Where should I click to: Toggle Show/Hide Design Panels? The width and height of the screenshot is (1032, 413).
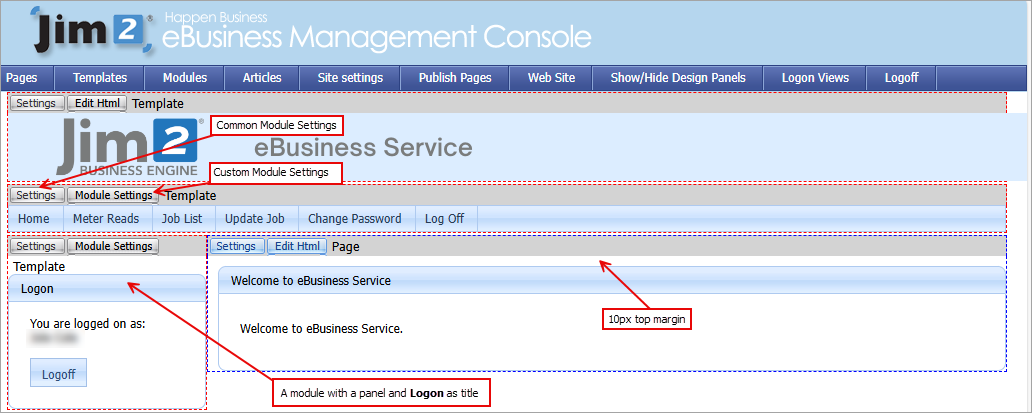678,78
